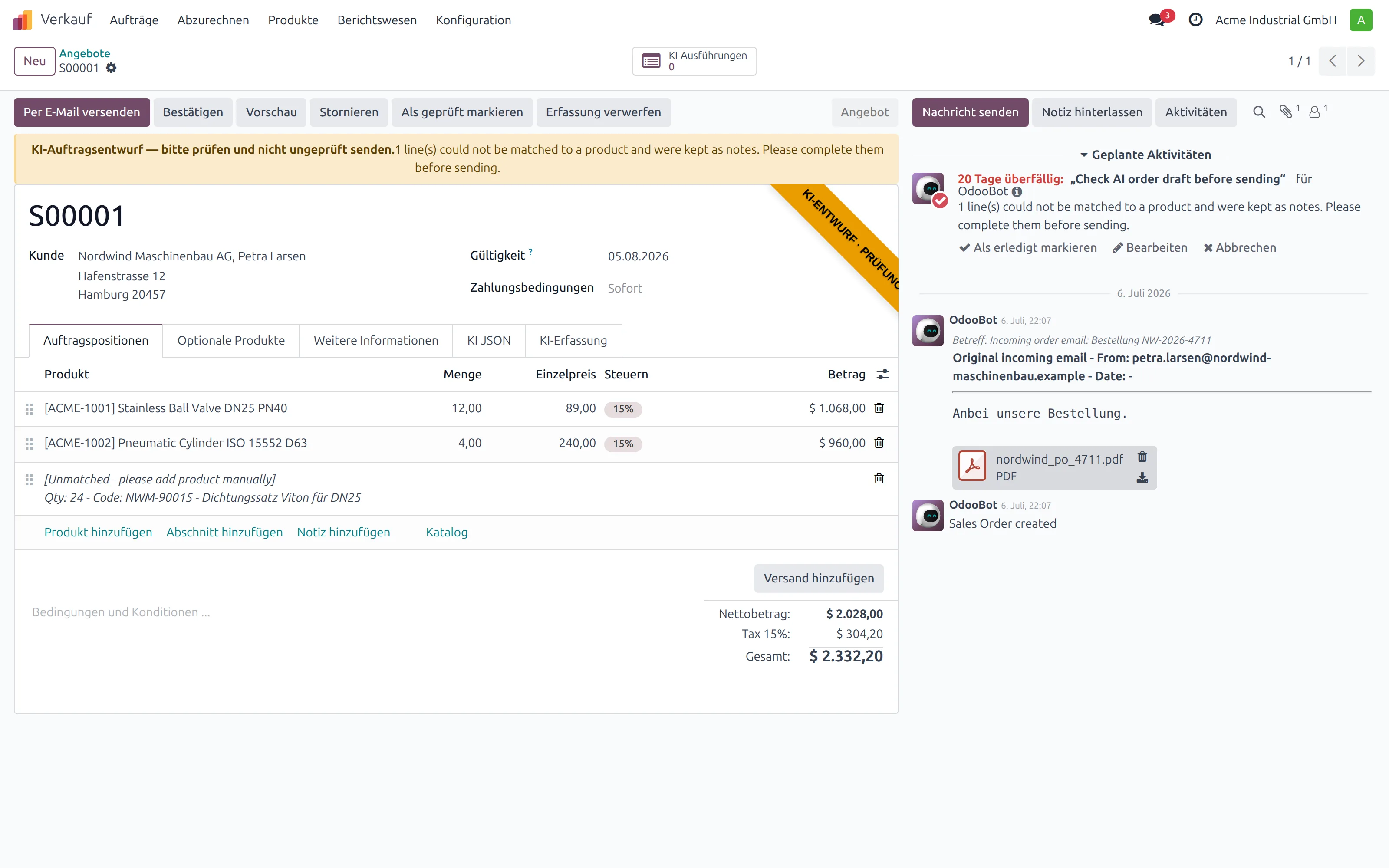Click Erfassung verwerfen button

tap(603, 112)
